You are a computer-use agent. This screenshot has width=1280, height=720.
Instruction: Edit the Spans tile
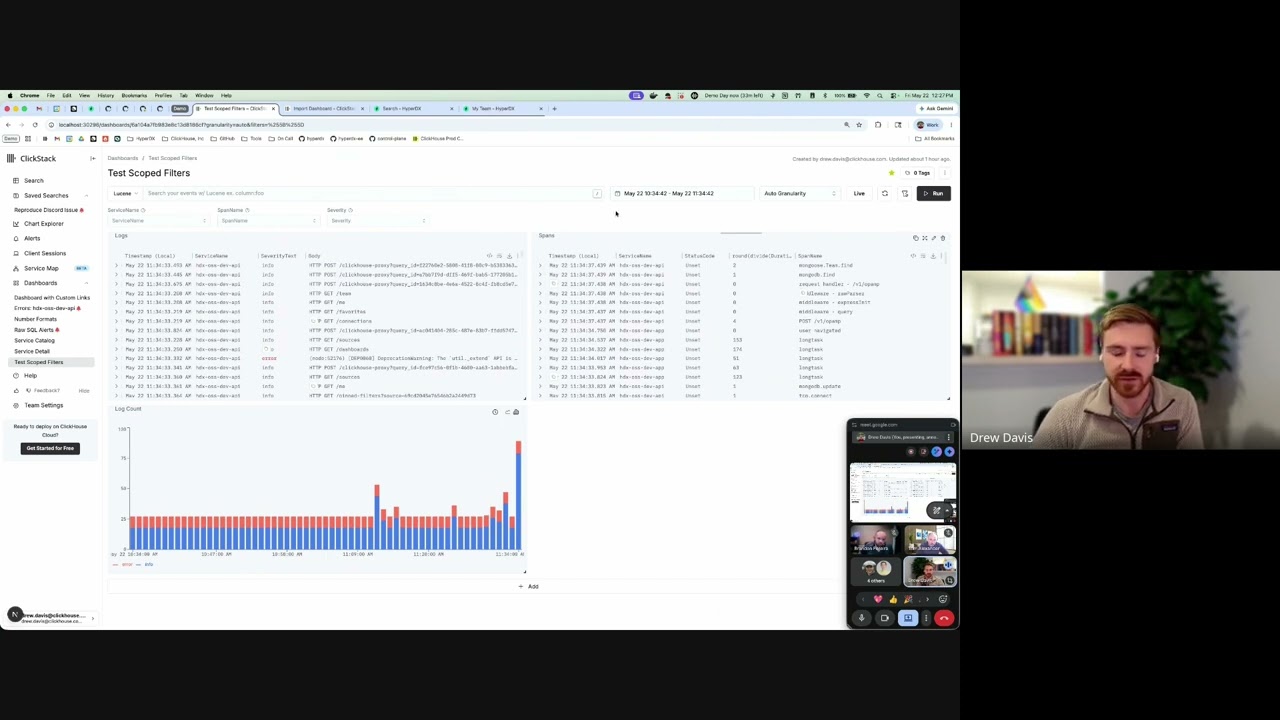point(933,238)
